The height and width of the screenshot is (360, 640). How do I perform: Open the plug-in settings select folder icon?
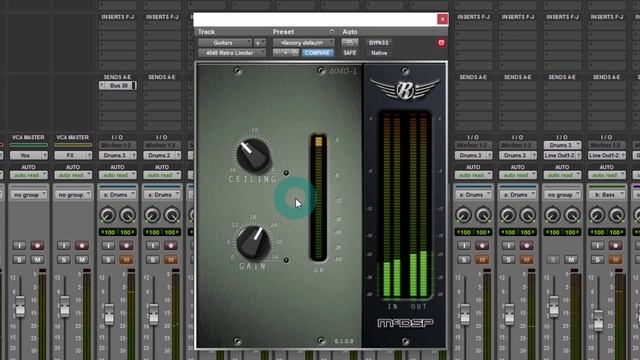[295, 53]
